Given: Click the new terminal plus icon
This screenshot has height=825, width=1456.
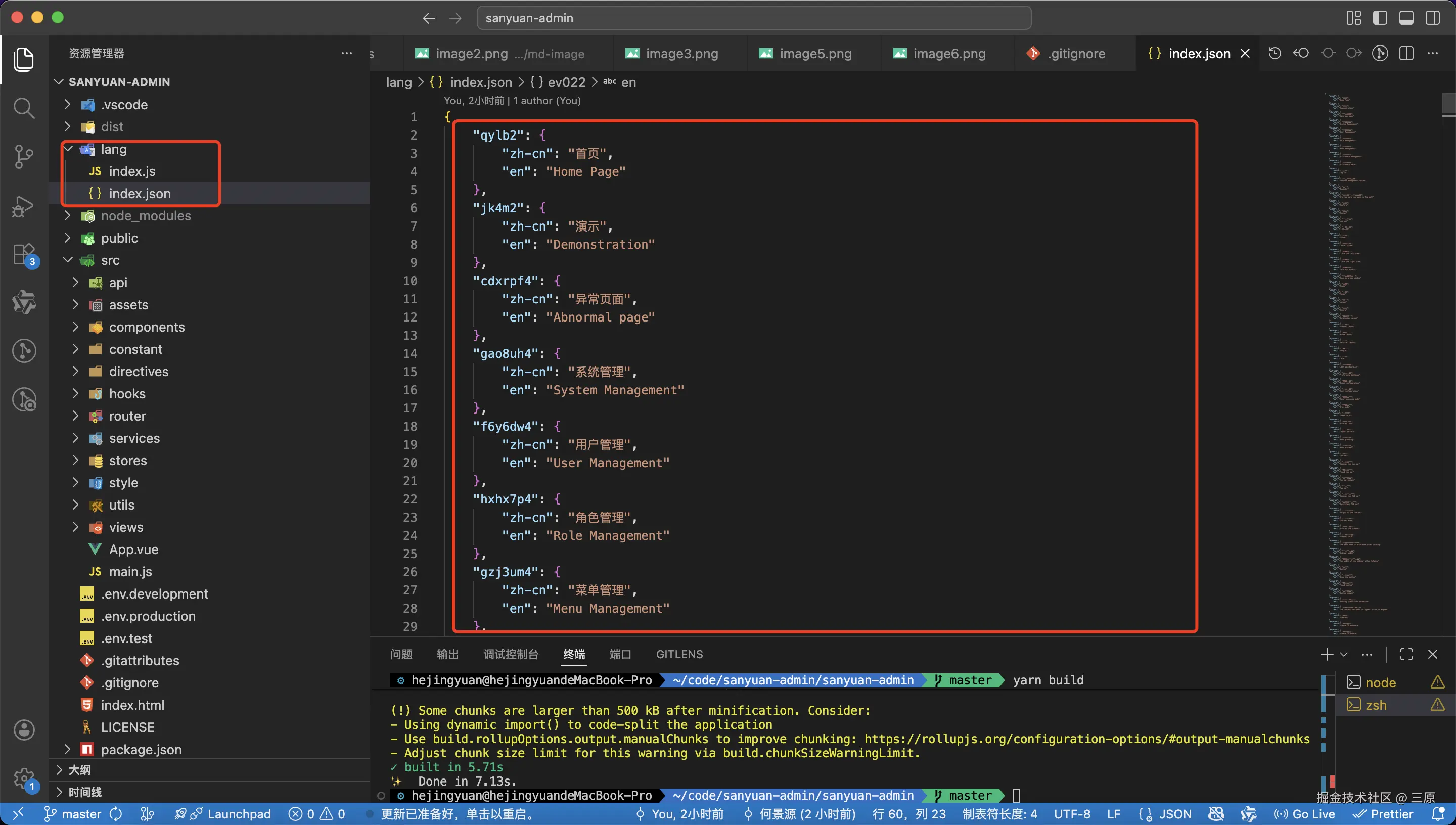Looking at the screenshot, I should (1326, 655).
